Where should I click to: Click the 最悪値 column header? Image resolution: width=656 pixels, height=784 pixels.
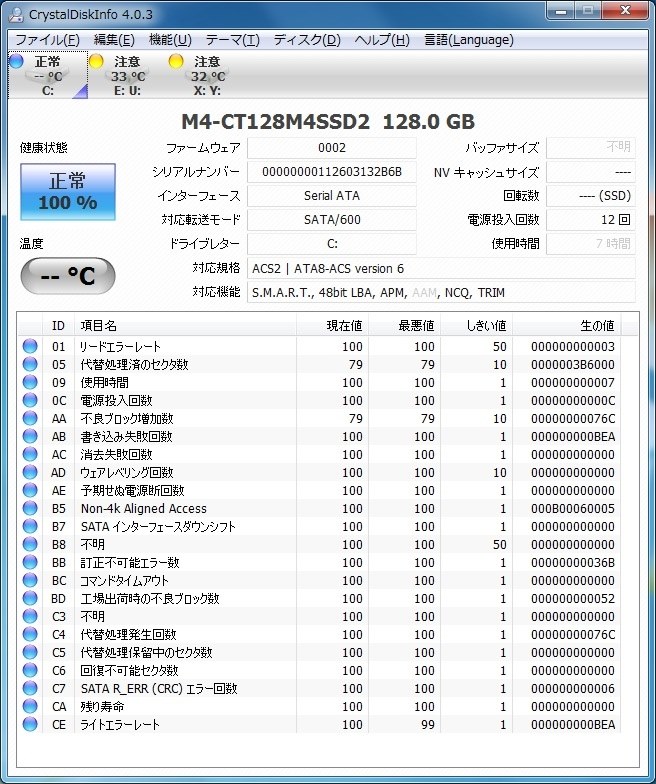(x=404, y=326)
